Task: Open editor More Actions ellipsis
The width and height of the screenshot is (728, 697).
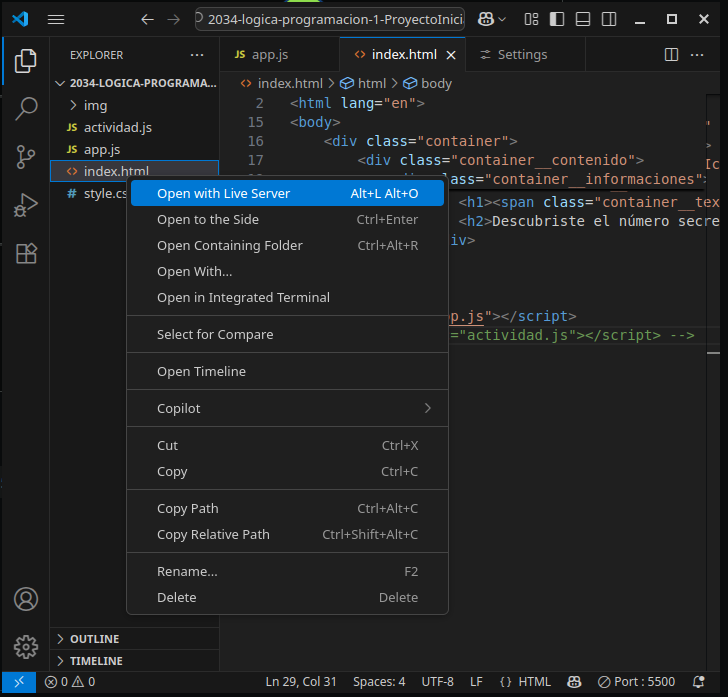Action: [697, 55]
